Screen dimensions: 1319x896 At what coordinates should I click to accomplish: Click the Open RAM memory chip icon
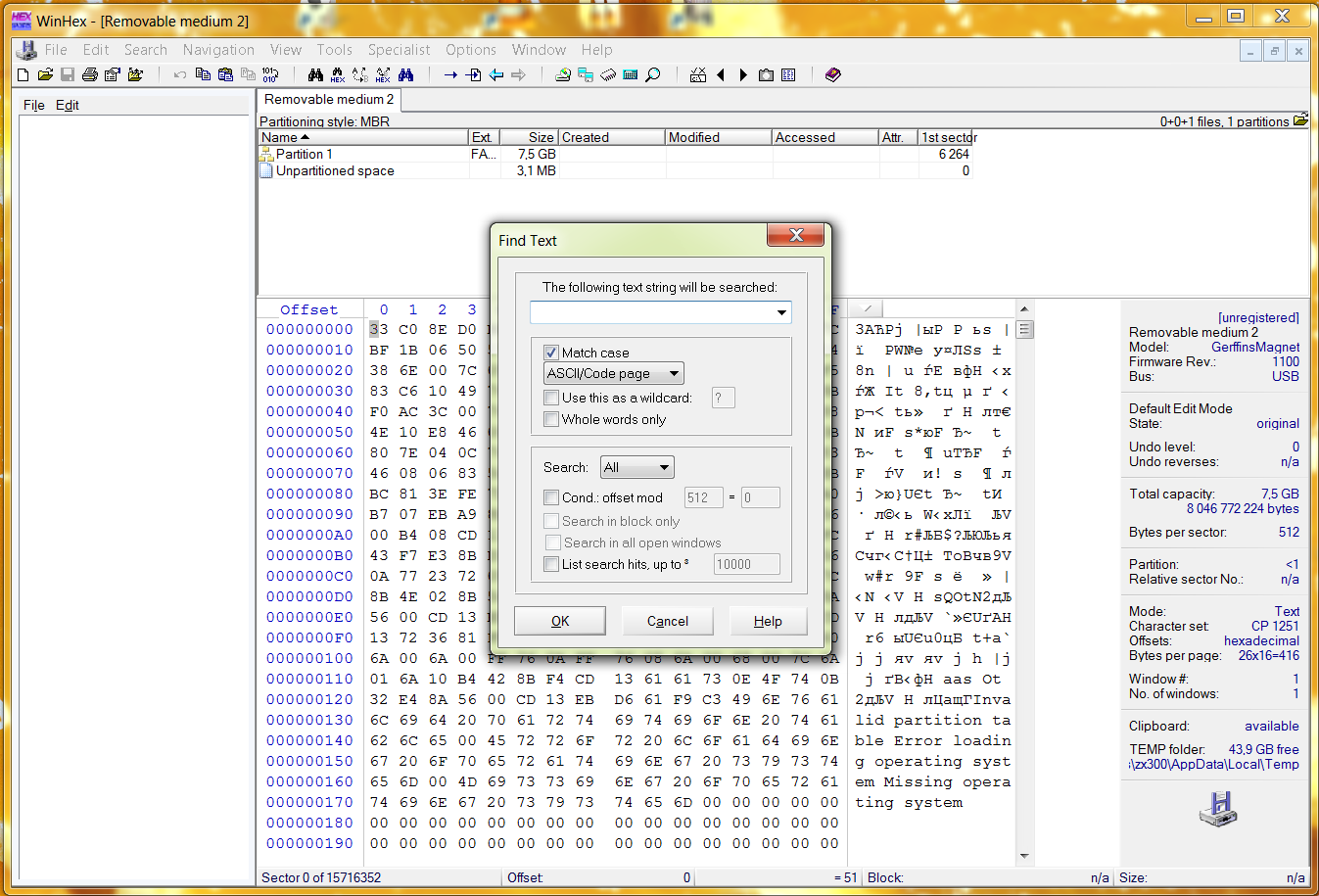[608, 74]
